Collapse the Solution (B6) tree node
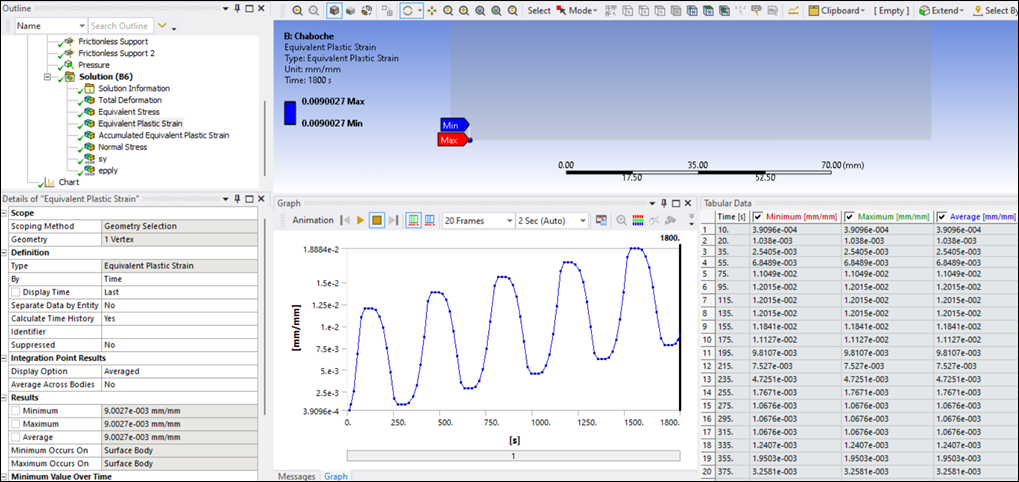Image resolution: width=1019 pixels, height=482 pixels. 47,77
